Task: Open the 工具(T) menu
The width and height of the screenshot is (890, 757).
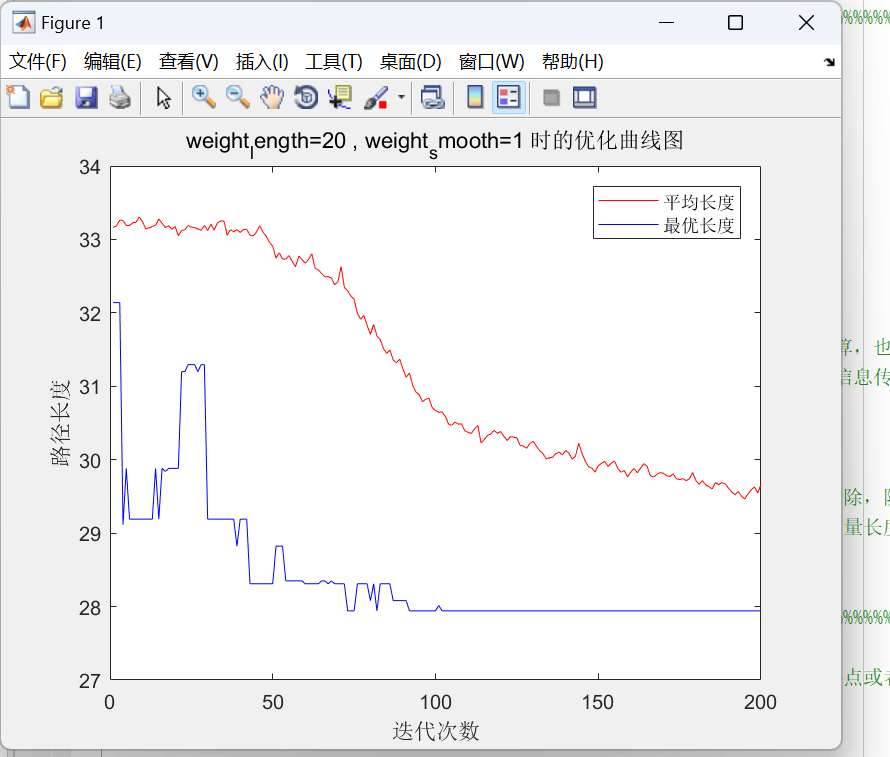Action: coord(333,62)
